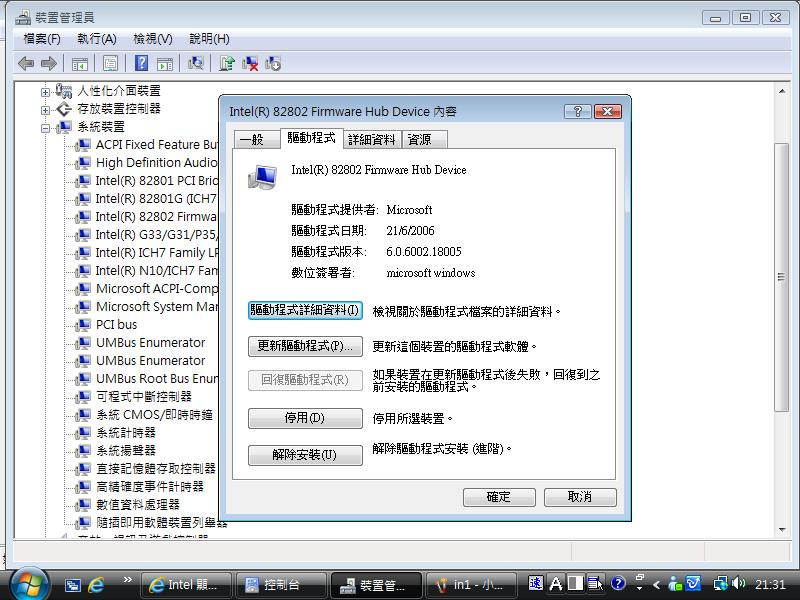Image resolution: width=800 pixels, height=600 pixels.
Task: Click the 更新驅動程式(P)... button
Action: pyautogui.click(x=305, y=346)
